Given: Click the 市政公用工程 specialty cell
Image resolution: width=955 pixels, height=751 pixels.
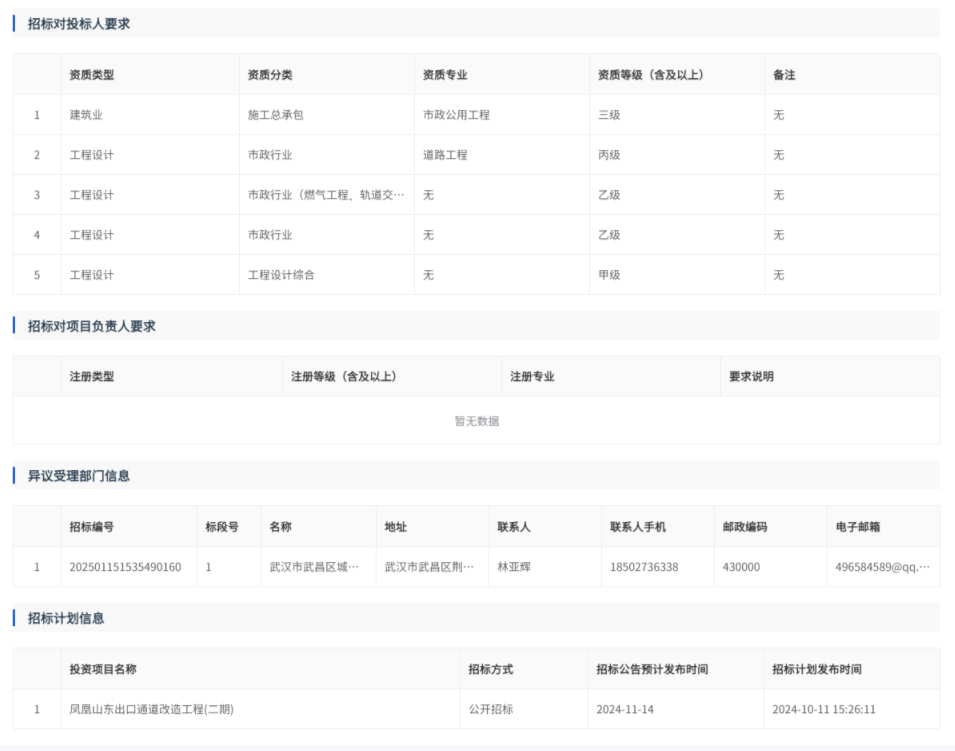Looking at the screenshot, I should tap(456, 115).
